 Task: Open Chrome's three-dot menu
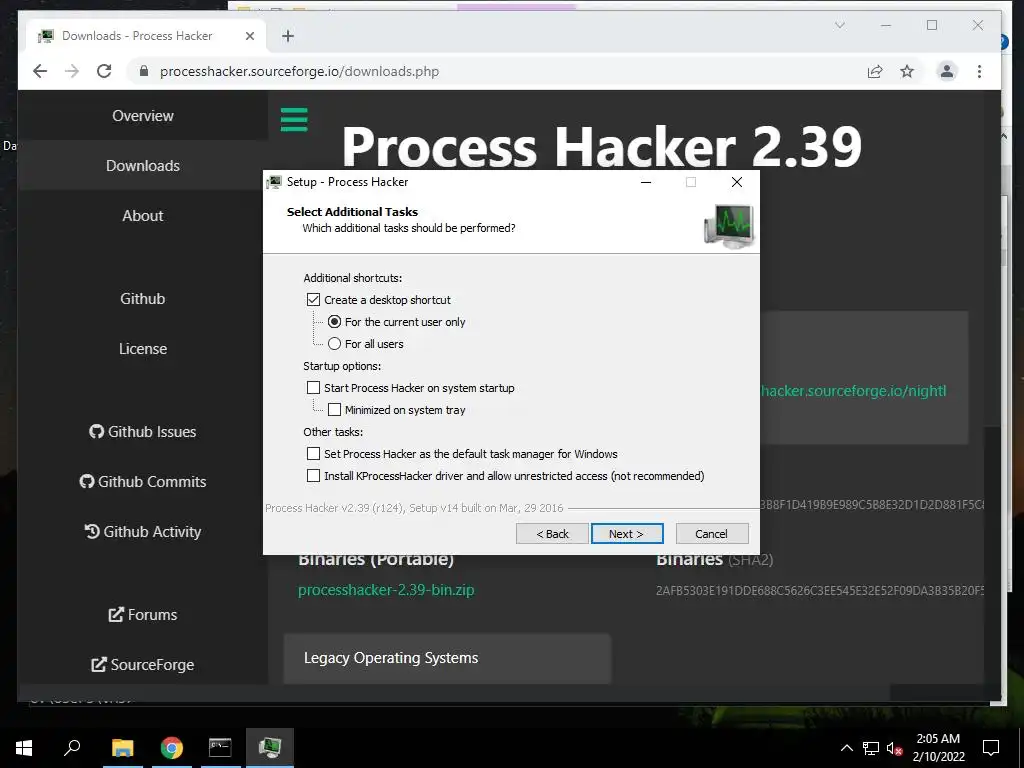click(x=979, y=71)
